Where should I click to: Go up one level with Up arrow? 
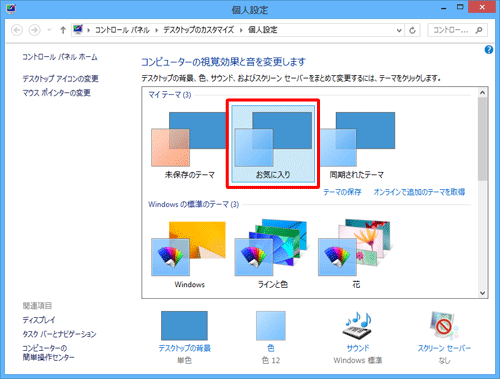[63, 30]
